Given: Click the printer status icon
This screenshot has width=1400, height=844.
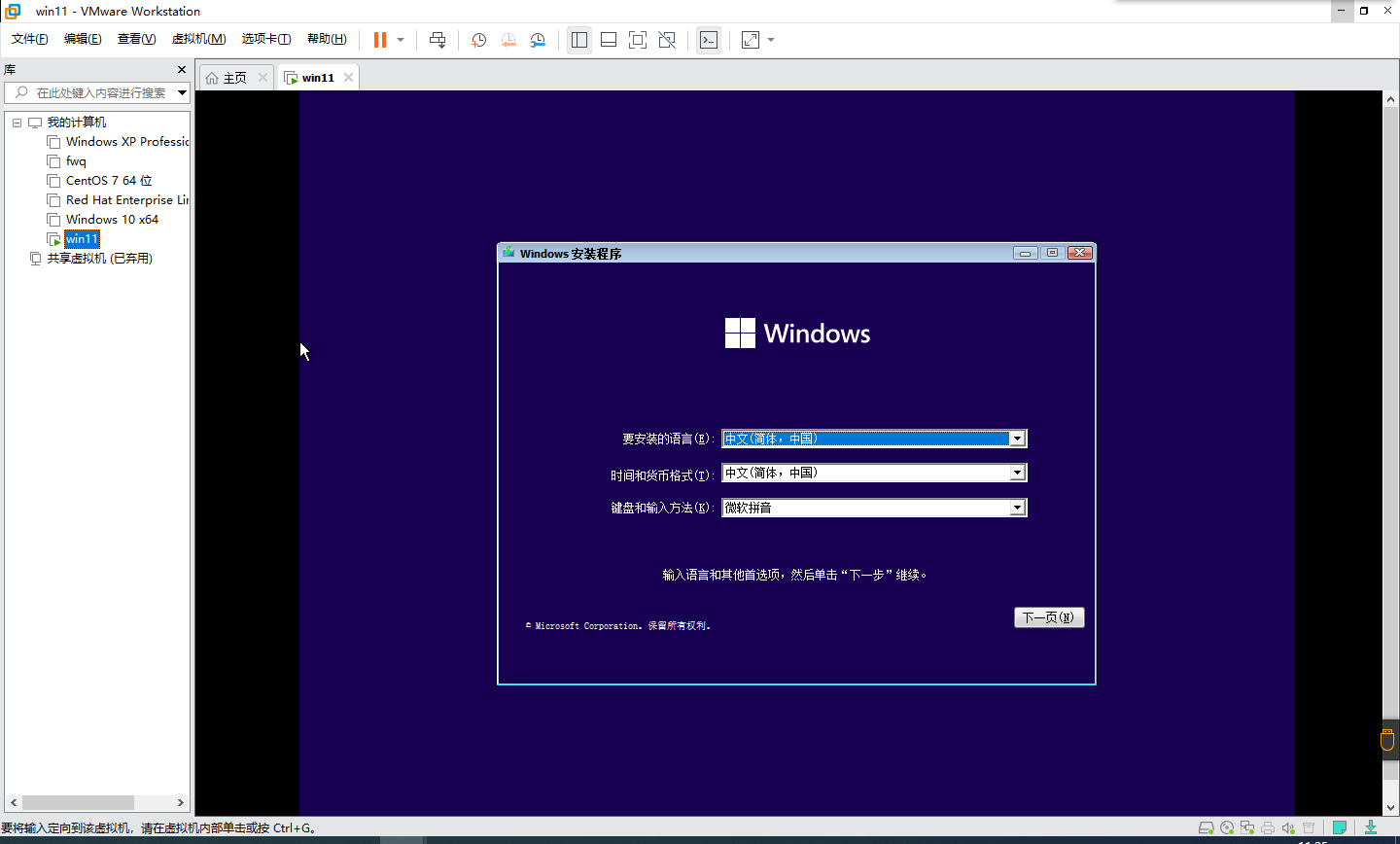Looking at the screenshot, I should pos(1268,828).
